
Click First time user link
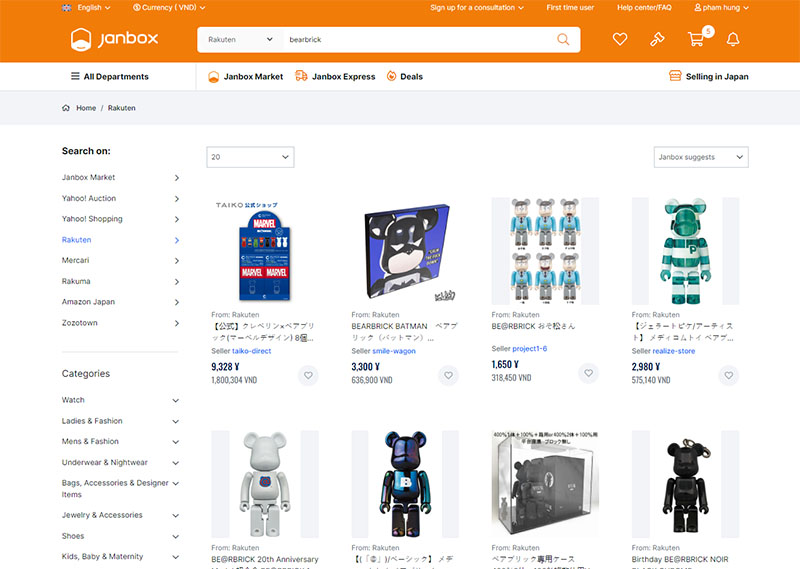pos(570,8)
